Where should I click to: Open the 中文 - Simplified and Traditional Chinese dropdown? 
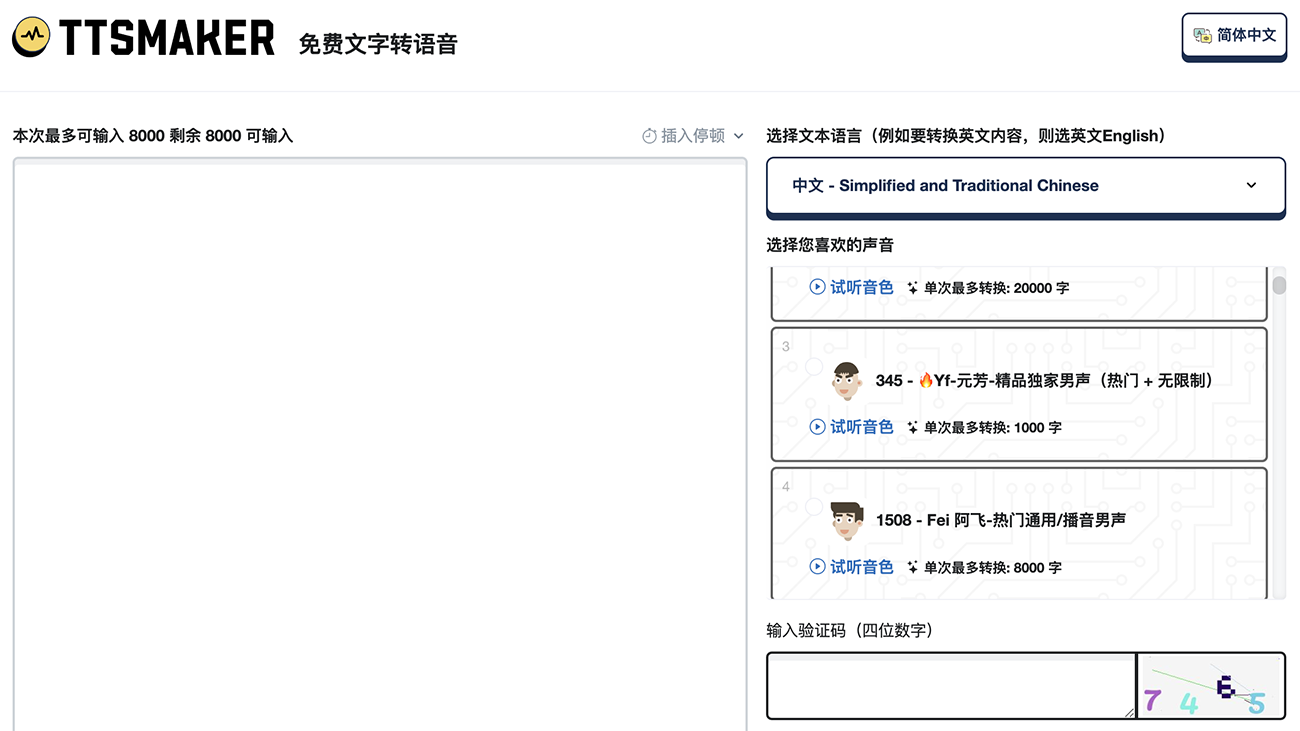coord(1025,185)
